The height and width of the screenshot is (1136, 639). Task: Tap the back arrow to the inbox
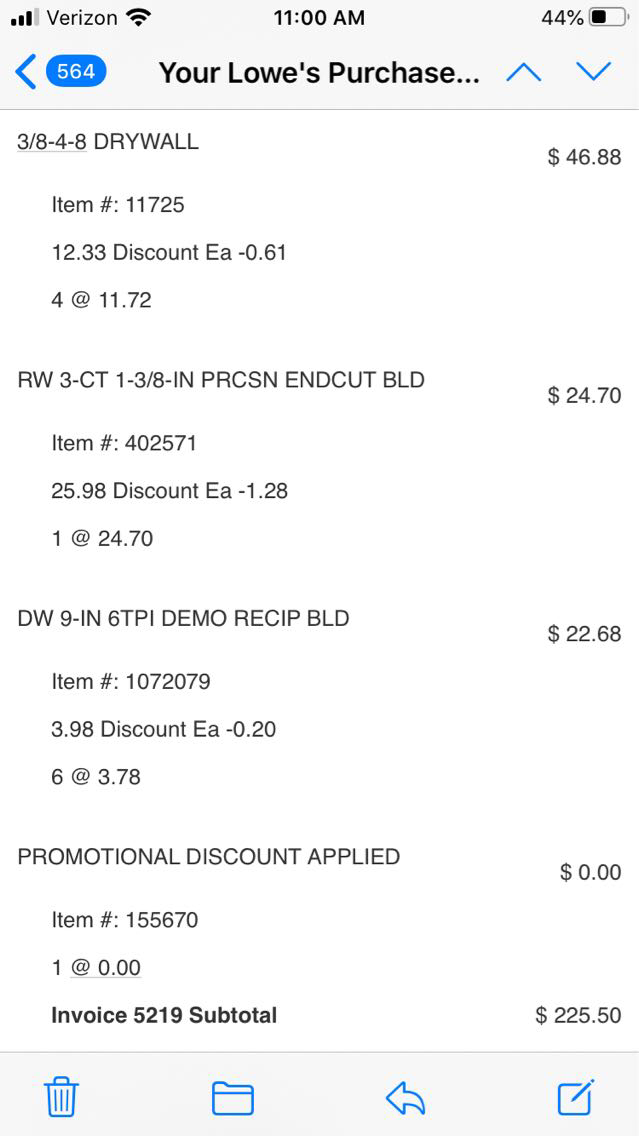pyautogui.click(x=26, y=72)
